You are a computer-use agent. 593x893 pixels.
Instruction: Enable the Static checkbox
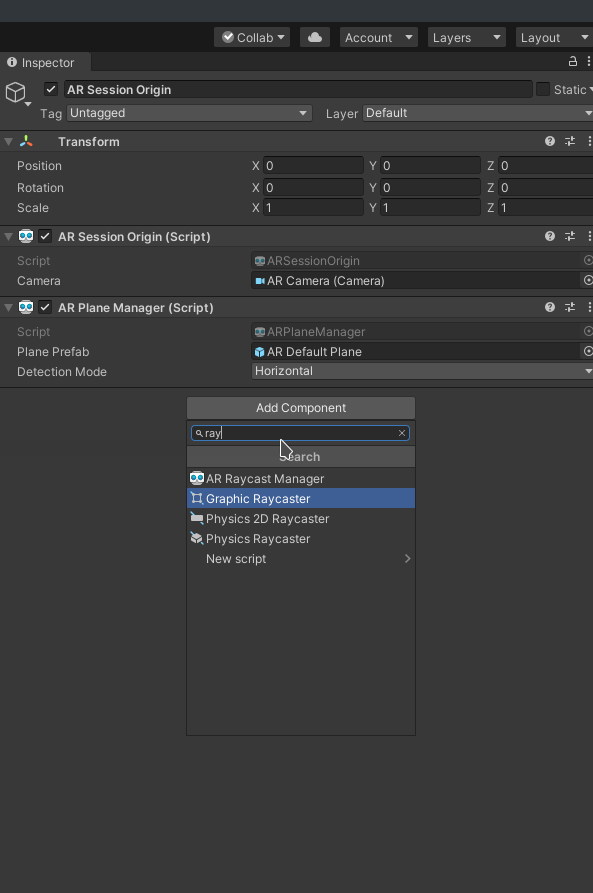543,89
